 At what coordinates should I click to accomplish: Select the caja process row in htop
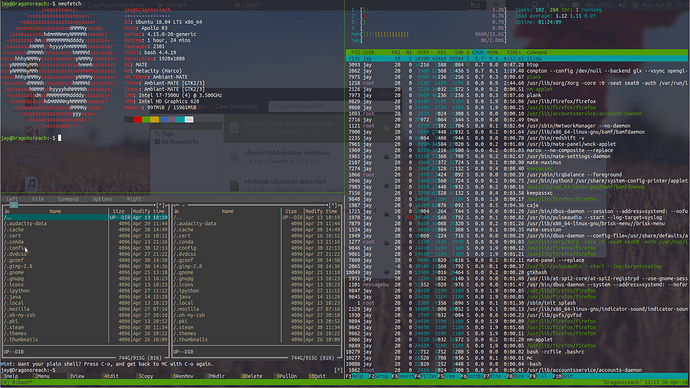click(x=517, y=205)
